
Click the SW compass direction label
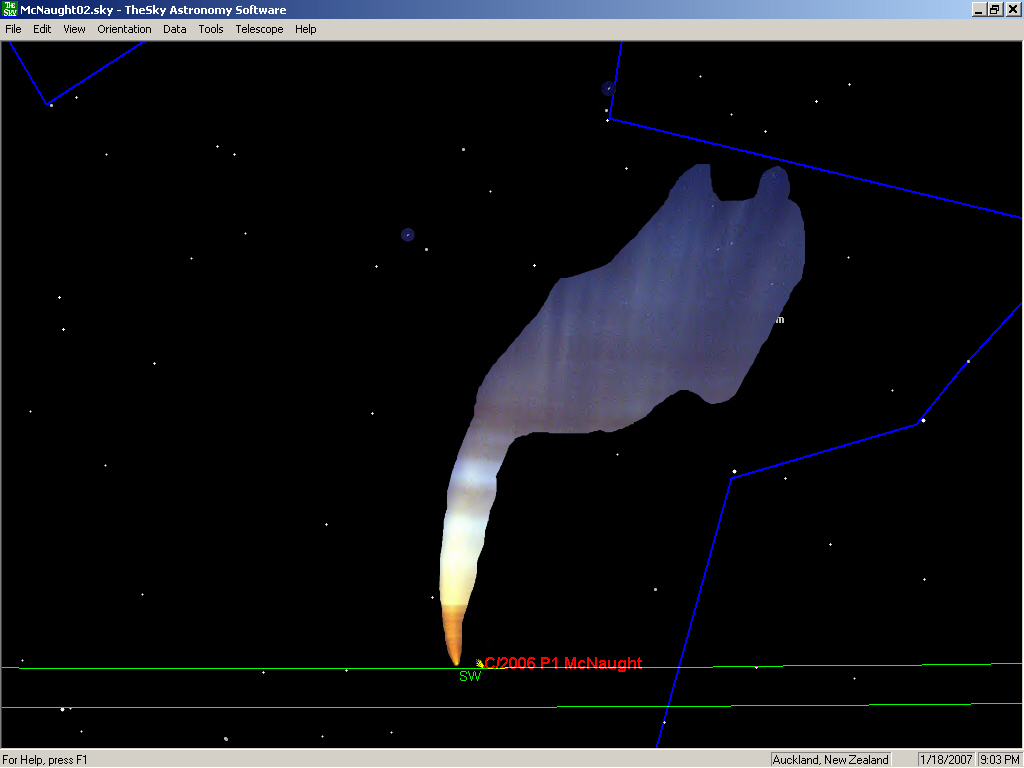pyautogui.click(x=470, y=677)
